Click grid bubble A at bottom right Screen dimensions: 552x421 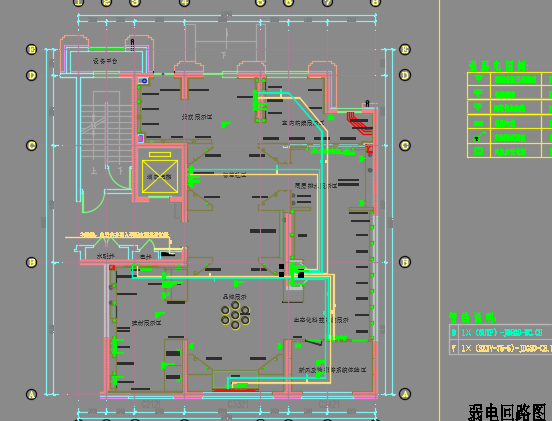point(405,394)
